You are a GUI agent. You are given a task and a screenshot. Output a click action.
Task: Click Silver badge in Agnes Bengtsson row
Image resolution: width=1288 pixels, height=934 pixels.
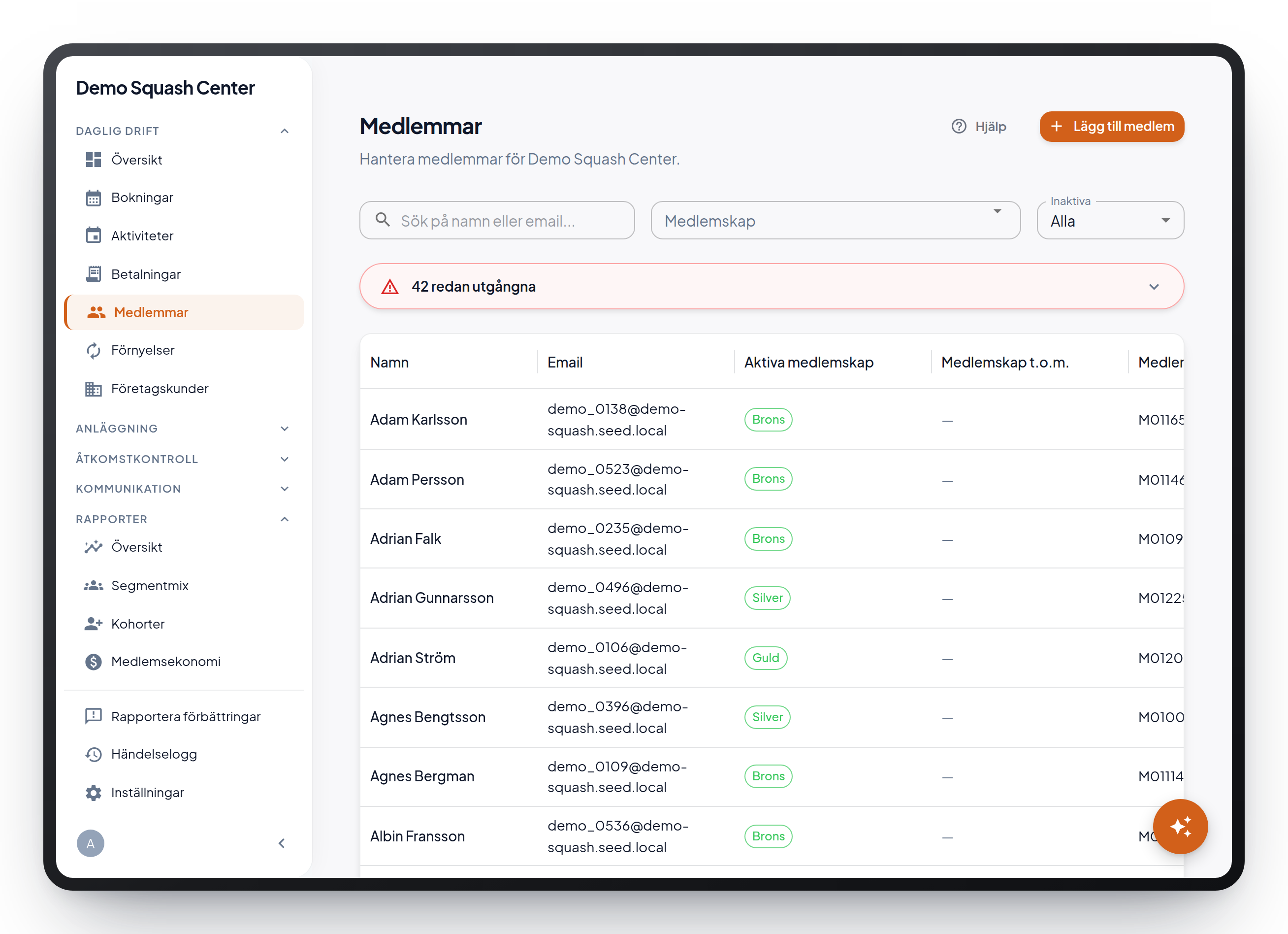coord(767,717)
